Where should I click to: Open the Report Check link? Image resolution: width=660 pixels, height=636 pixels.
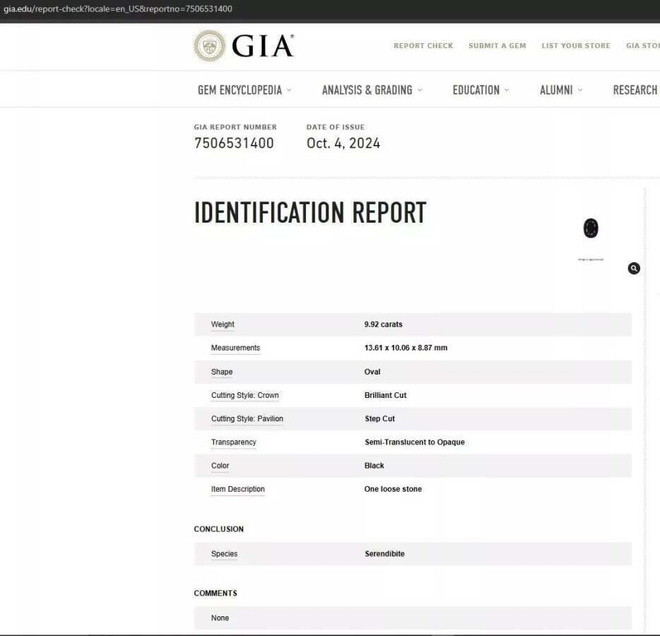(x=423, y=45)
